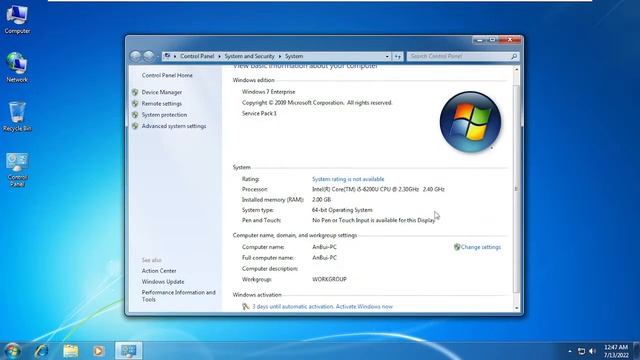Click the shield icon beside System protection
Screen dimensions: 640x360
click(x=135, y=115)
